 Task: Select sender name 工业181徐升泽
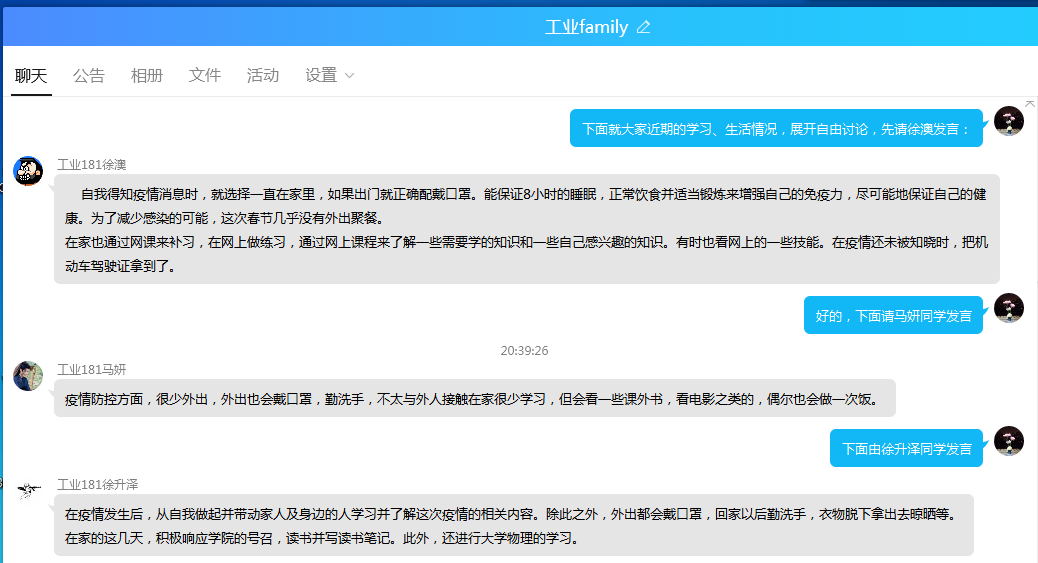point(97,485)
